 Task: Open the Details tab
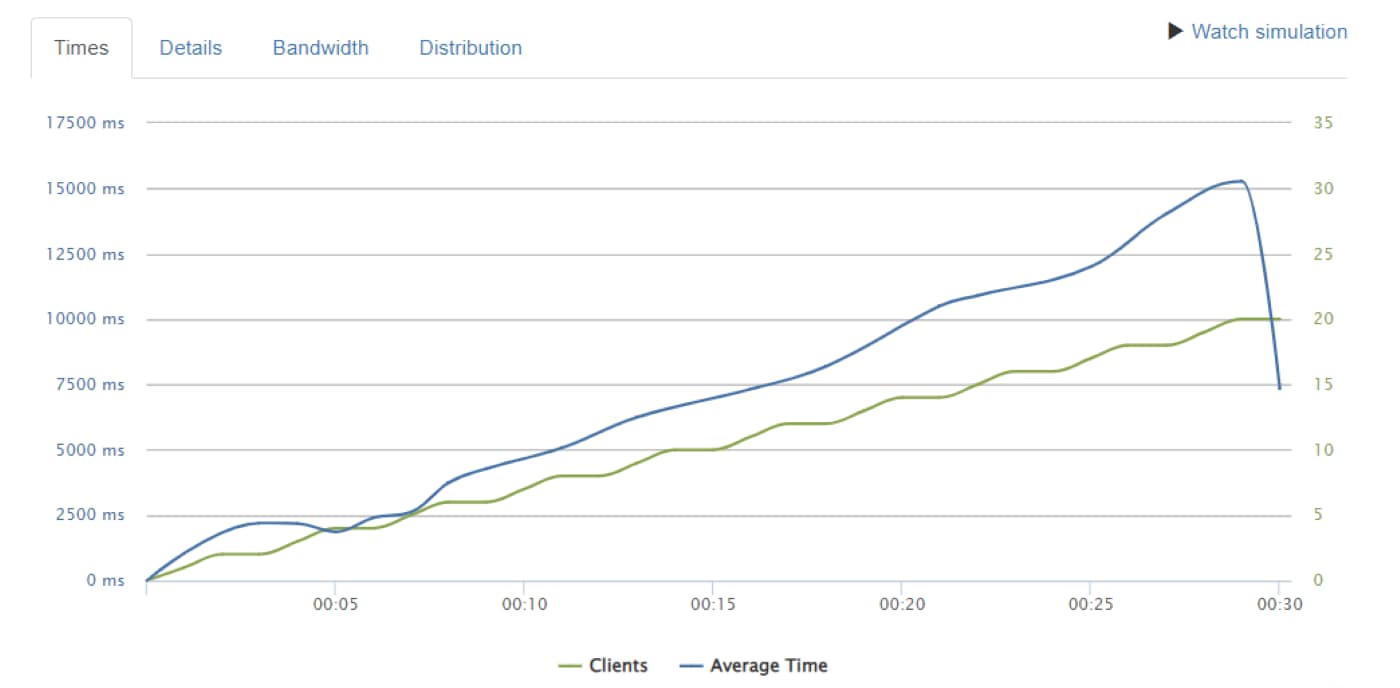coord(190,48)
